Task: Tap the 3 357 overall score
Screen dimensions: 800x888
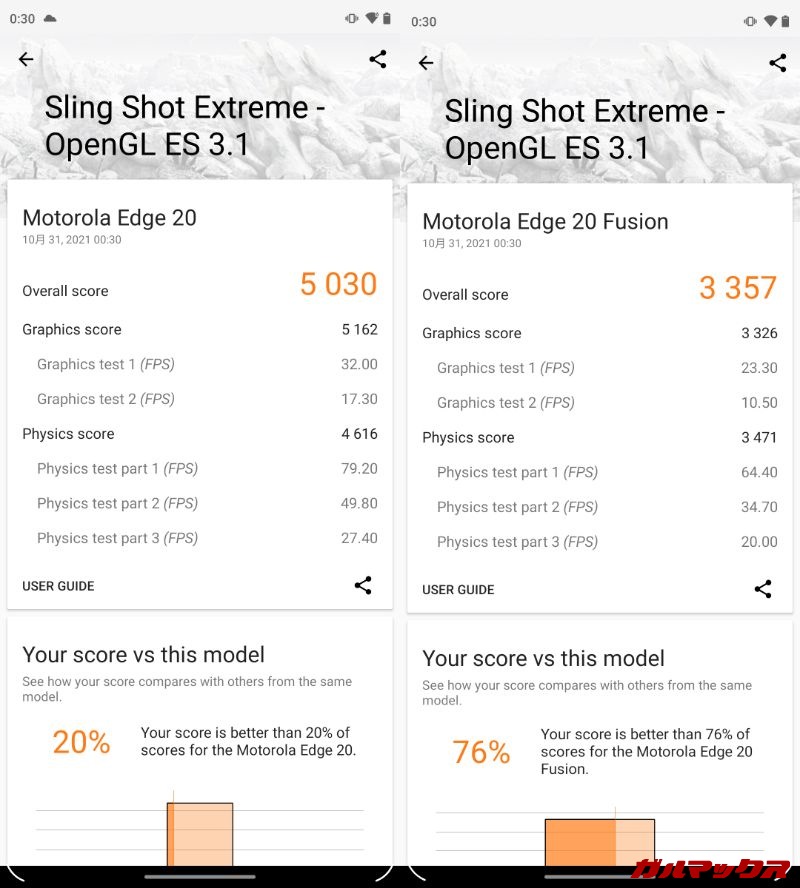Action: [738, 289]
